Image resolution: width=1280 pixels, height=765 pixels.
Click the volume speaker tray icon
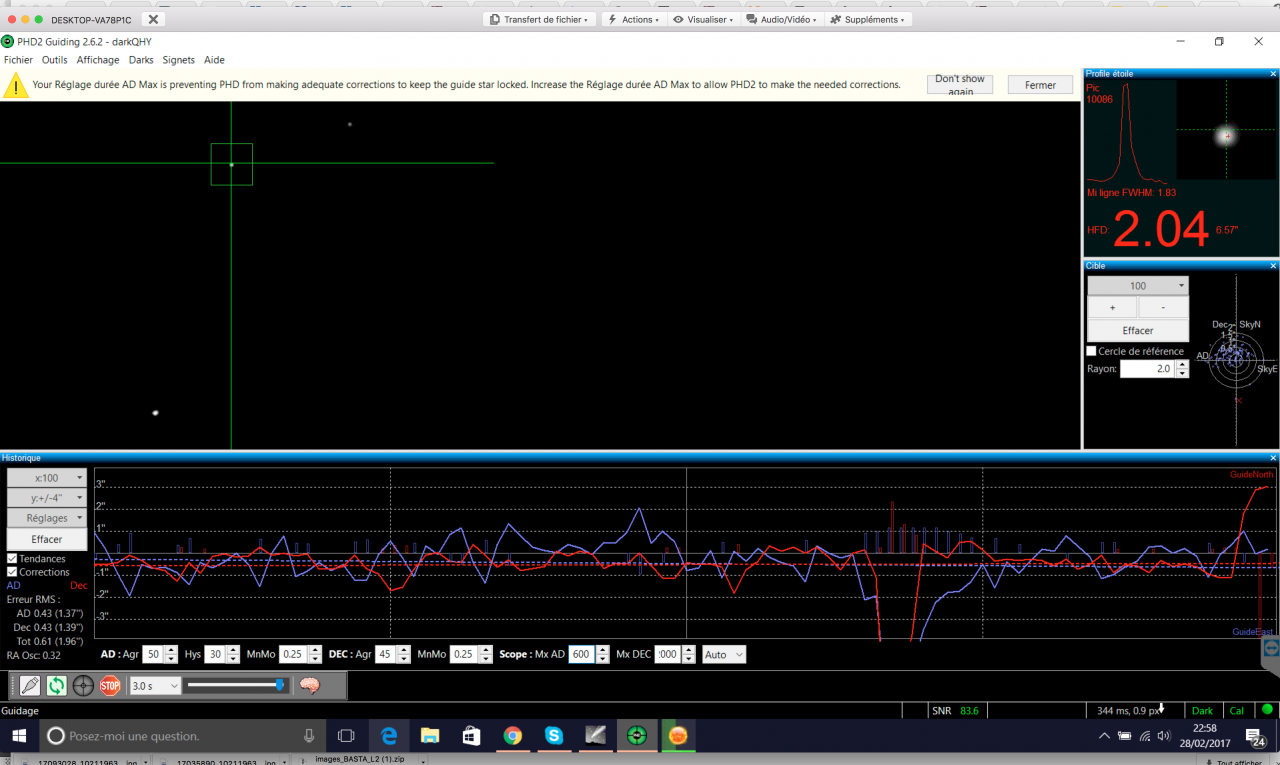[x=1163, y=736]
